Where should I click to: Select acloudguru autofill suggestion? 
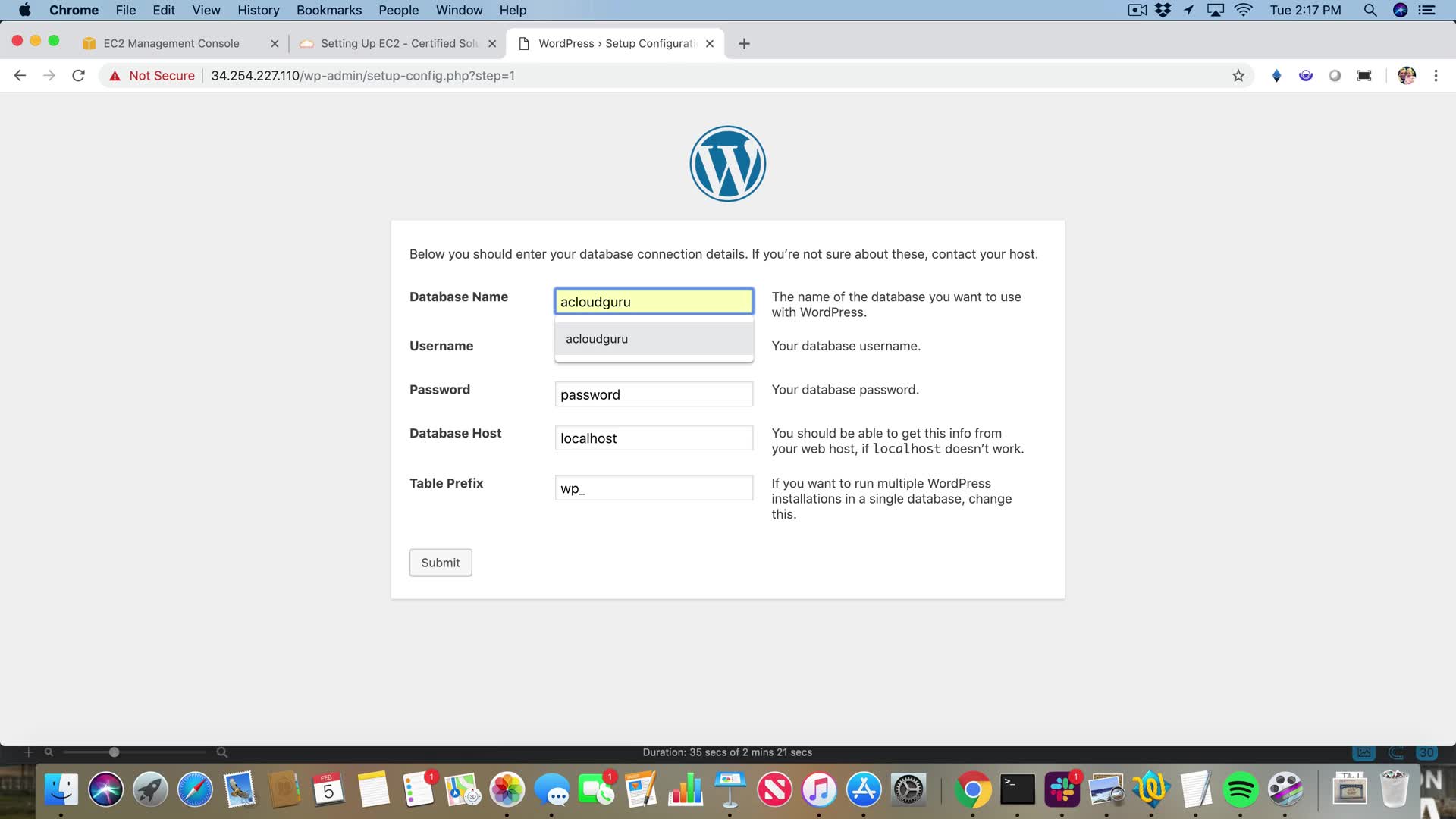(x=654, y=339)
